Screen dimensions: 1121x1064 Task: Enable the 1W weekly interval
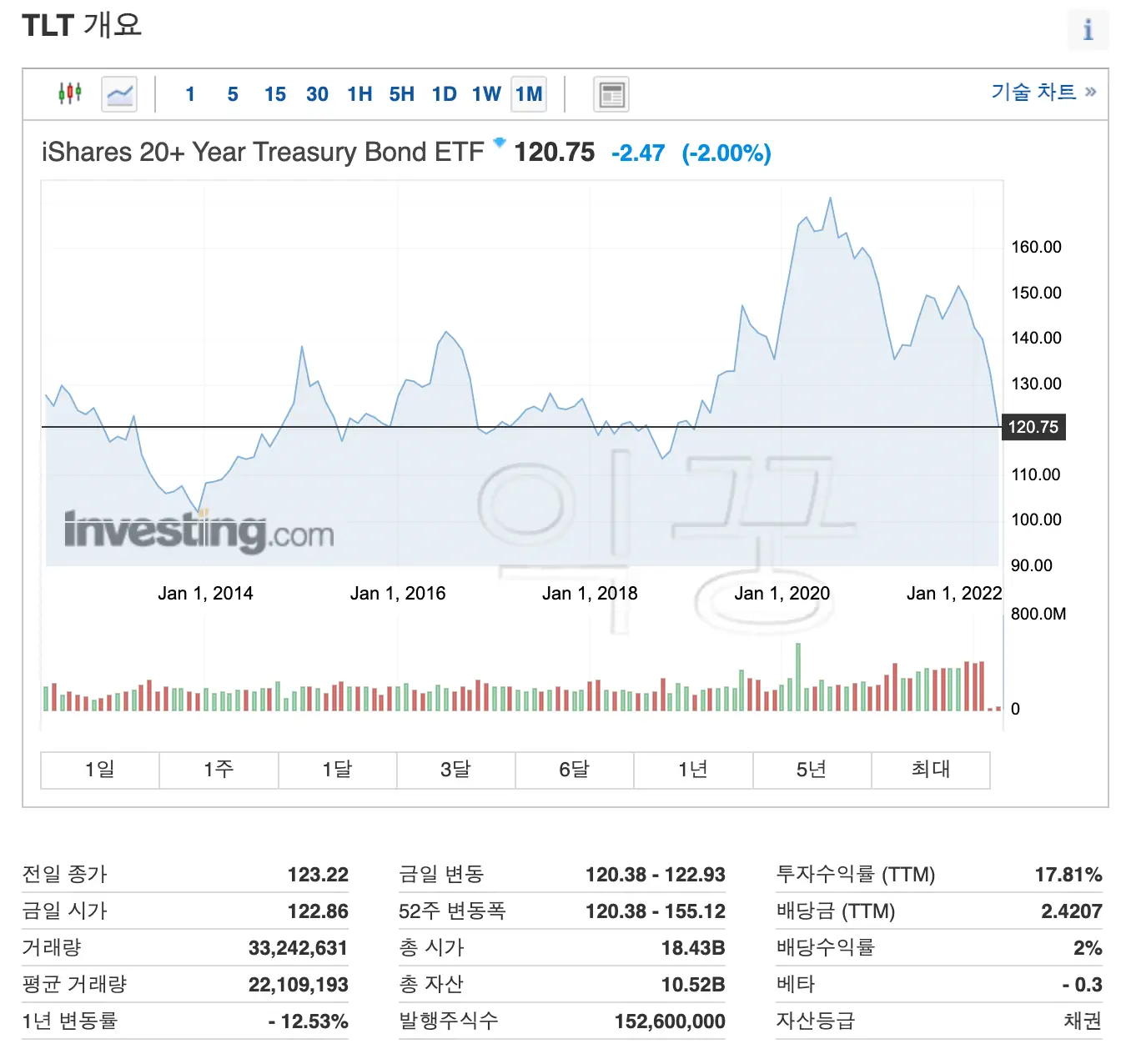(x=485, y=94)
